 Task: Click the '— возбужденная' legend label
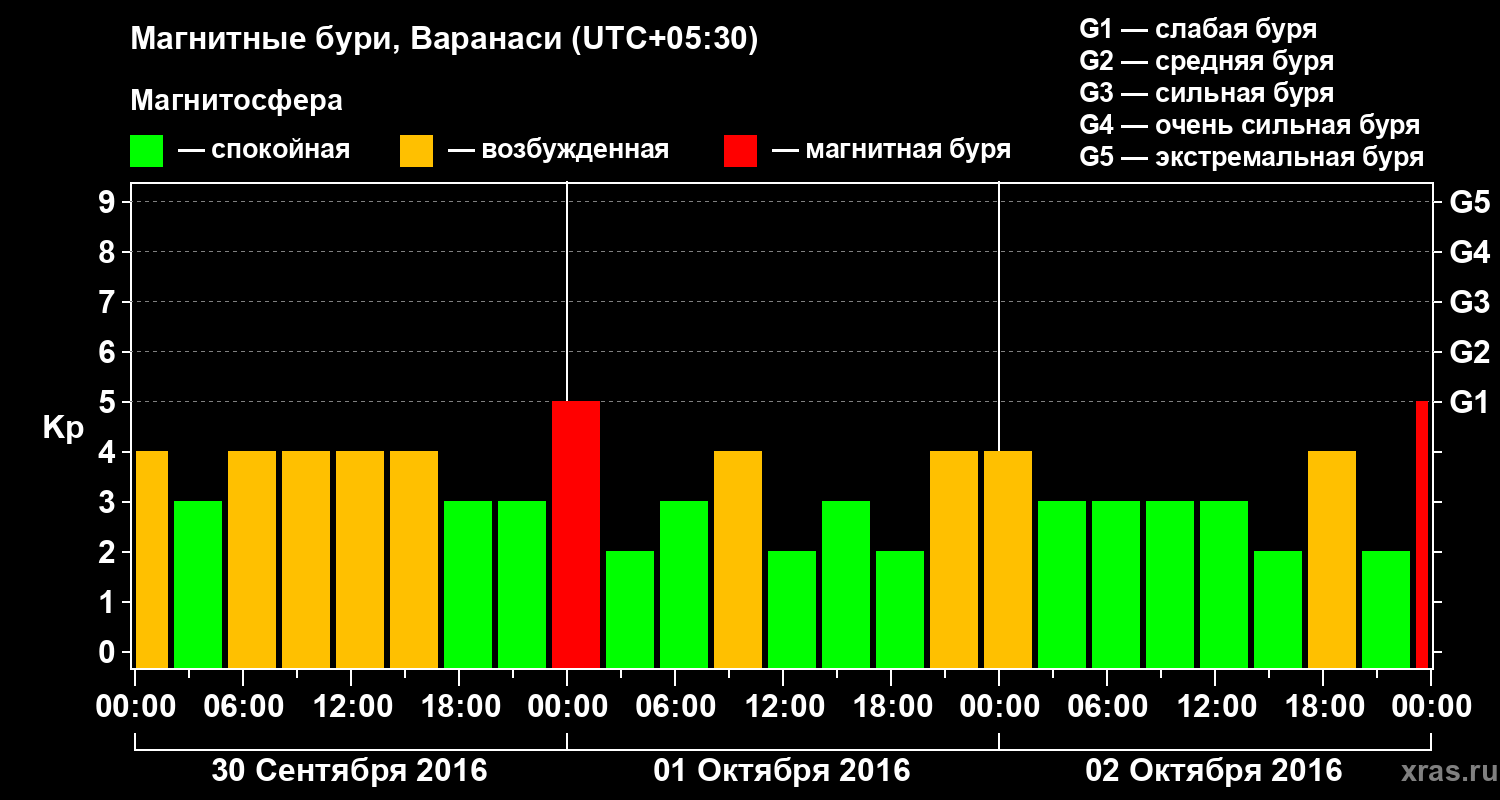[558, 150]
